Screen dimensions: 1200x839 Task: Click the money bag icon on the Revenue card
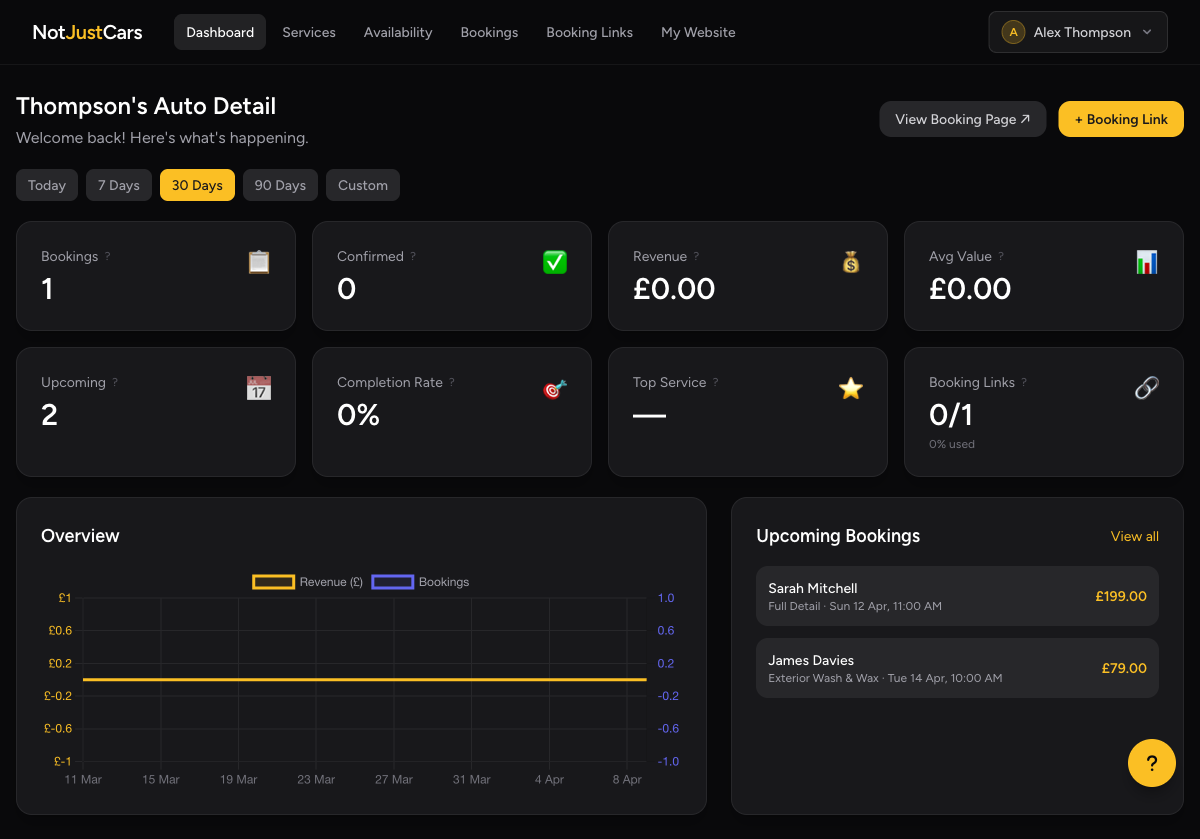851,262
